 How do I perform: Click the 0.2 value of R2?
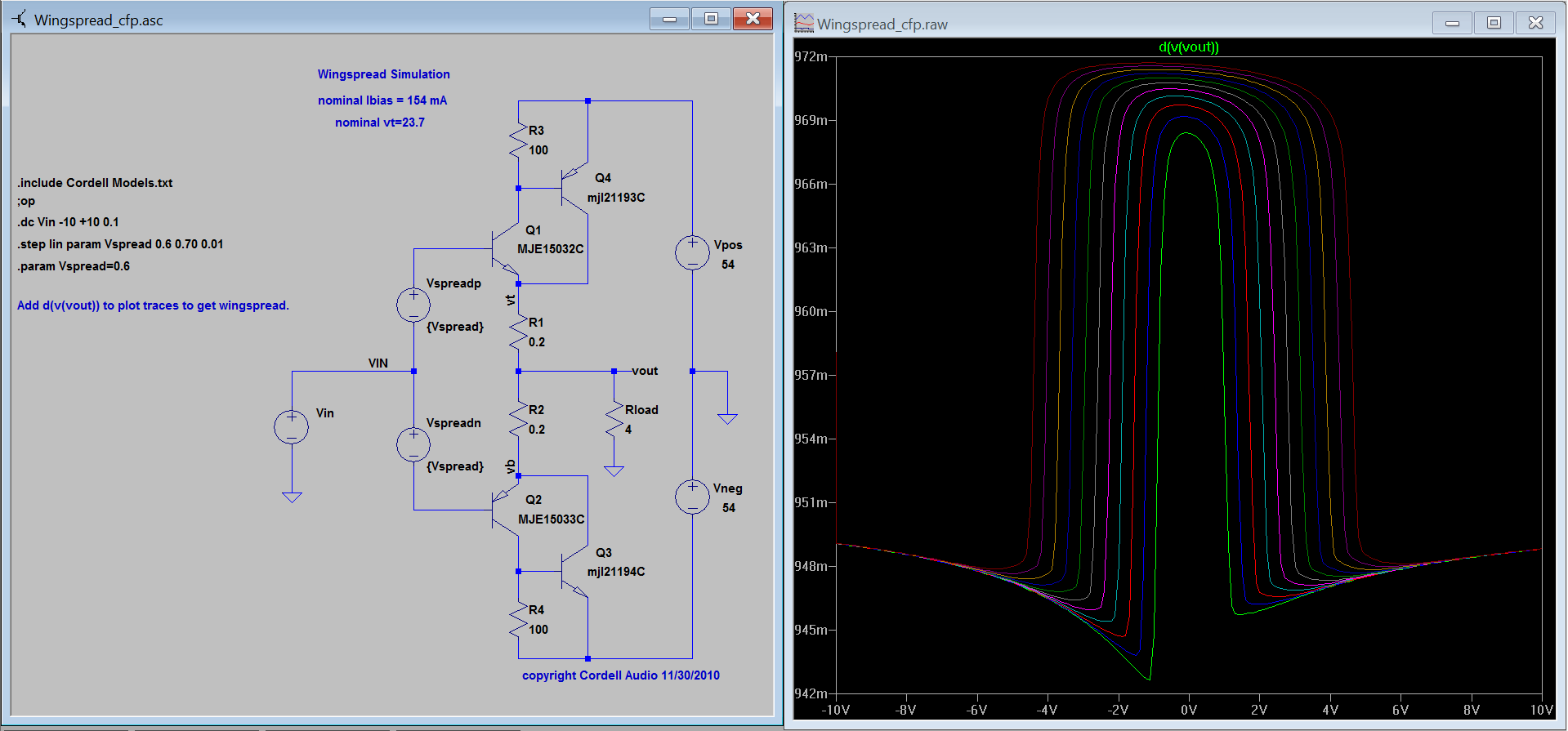click(x=537, y=430)
